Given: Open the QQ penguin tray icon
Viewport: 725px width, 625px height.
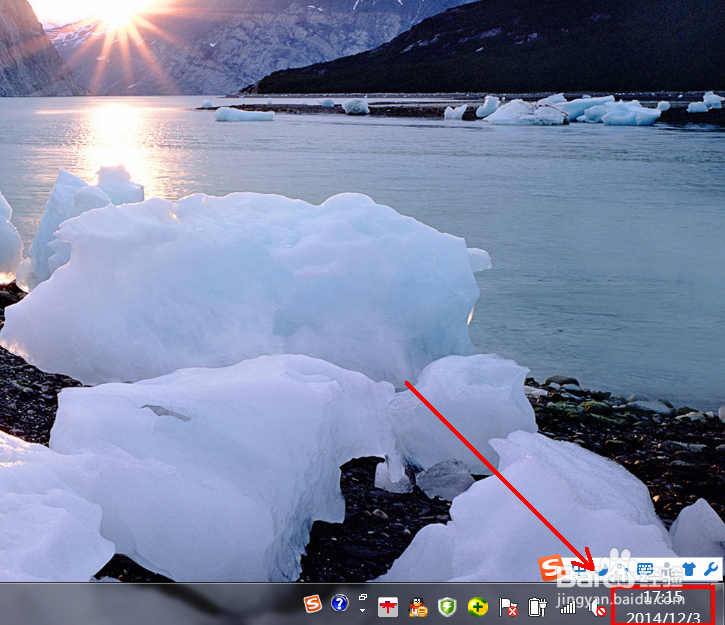Looking at the screenshot, I should click(418, 607).
